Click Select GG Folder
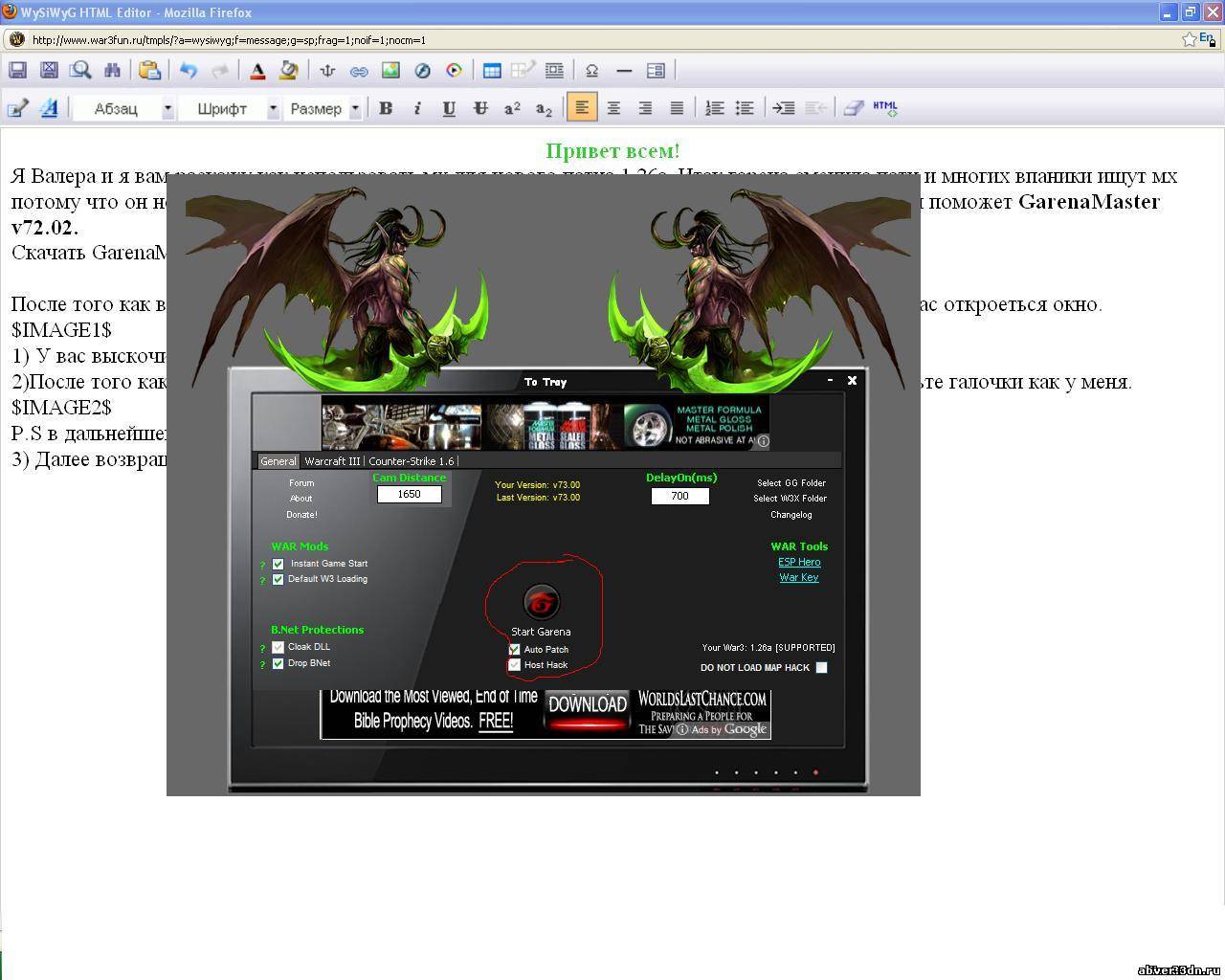Image resolution: width=1225 pixels, height=980 pixels. tap(791, 483)
